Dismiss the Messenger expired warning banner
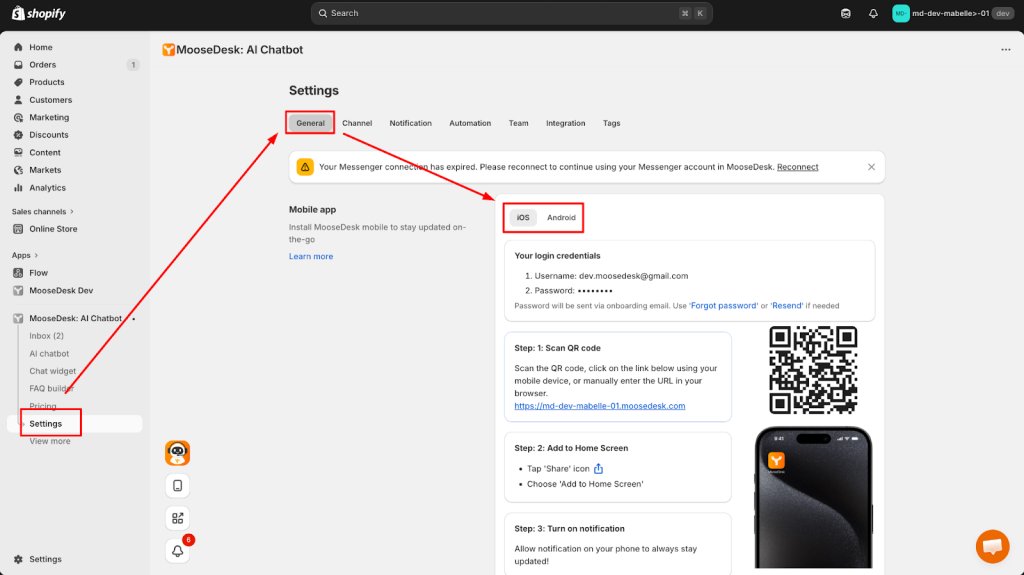The width and height of the screenshot is (1024, 575). [871, 167]
